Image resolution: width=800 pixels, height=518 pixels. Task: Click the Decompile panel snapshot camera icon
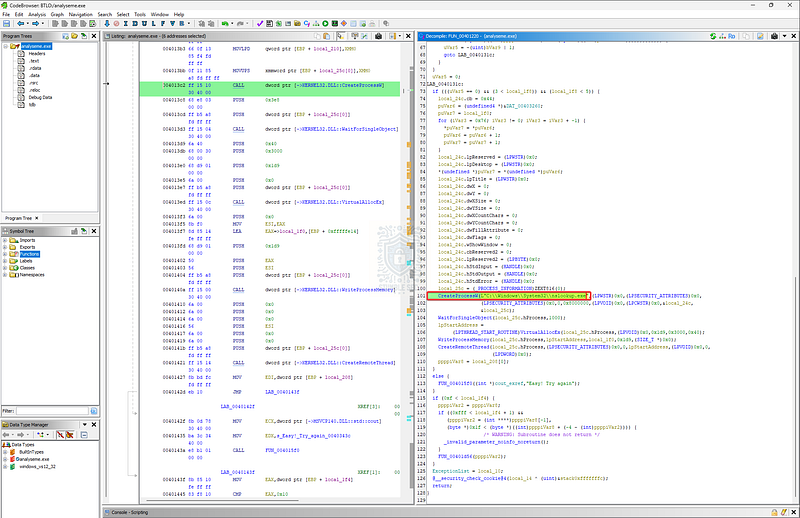(774, 36)
